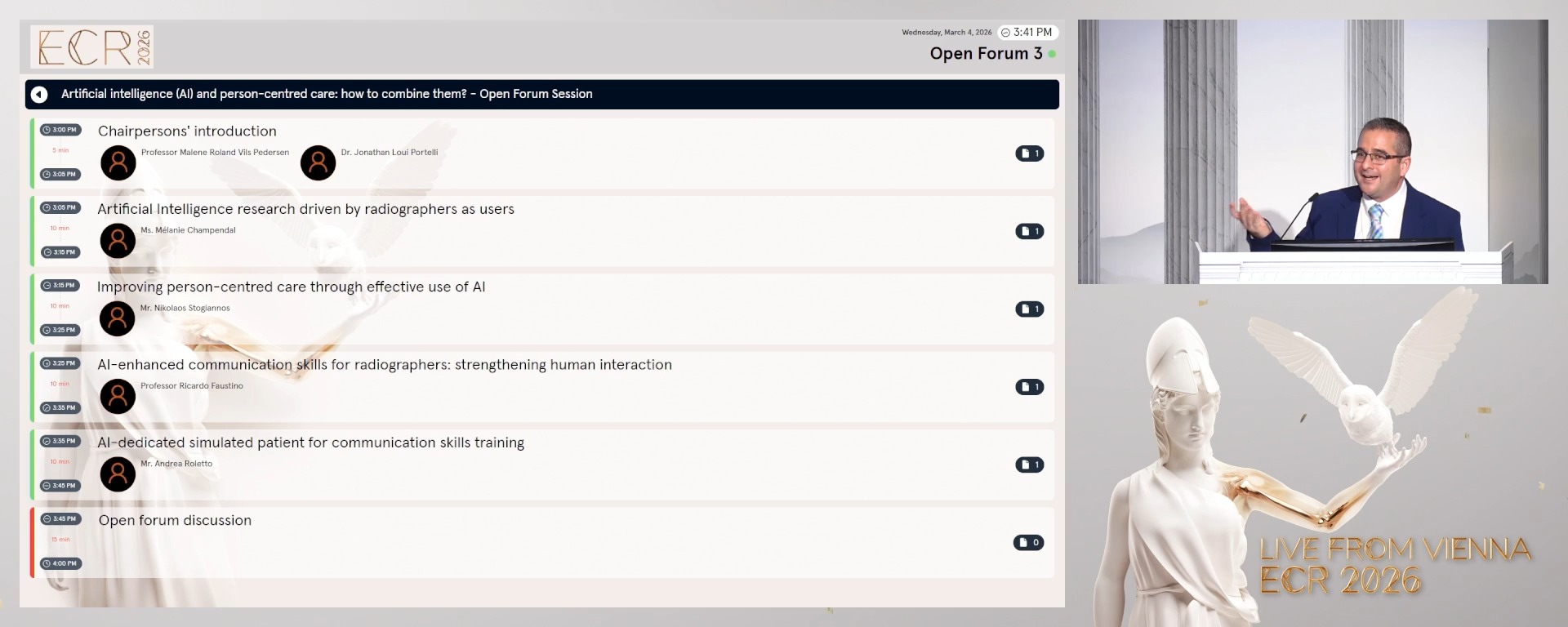Open document badge for AI-enhanced communication skills talk
This screenshot has height=627, width=1568.
(1030, 387)
